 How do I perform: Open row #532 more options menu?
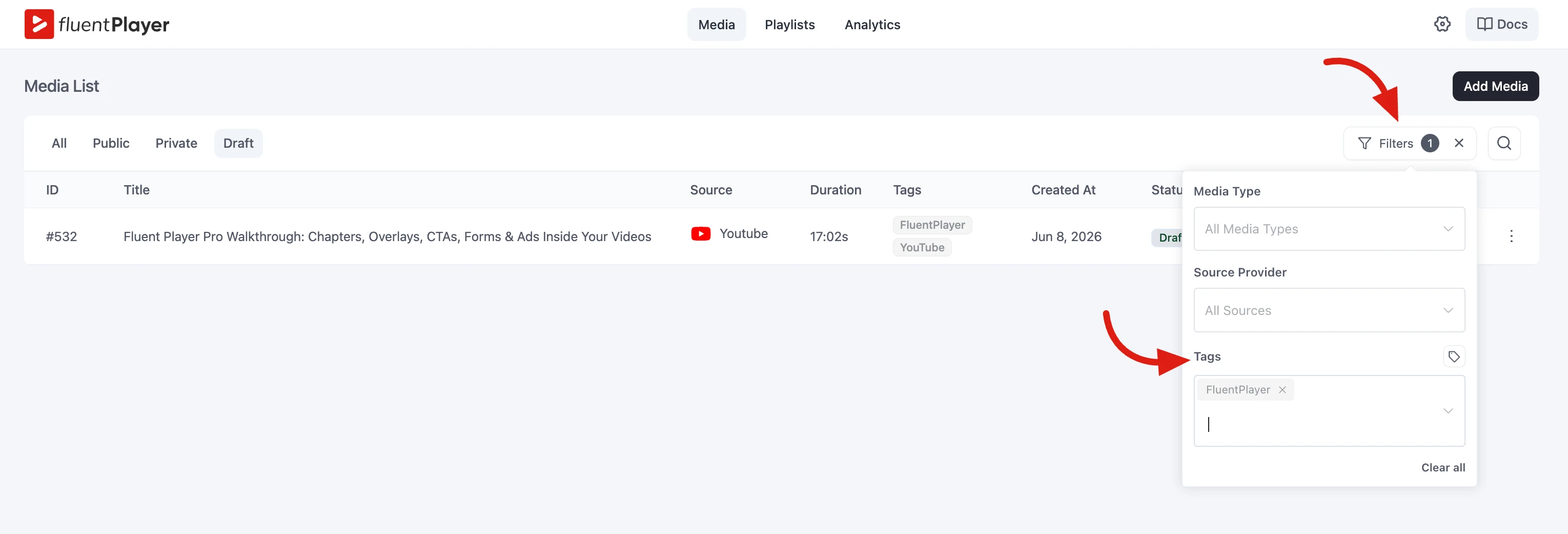point(1511,236)
